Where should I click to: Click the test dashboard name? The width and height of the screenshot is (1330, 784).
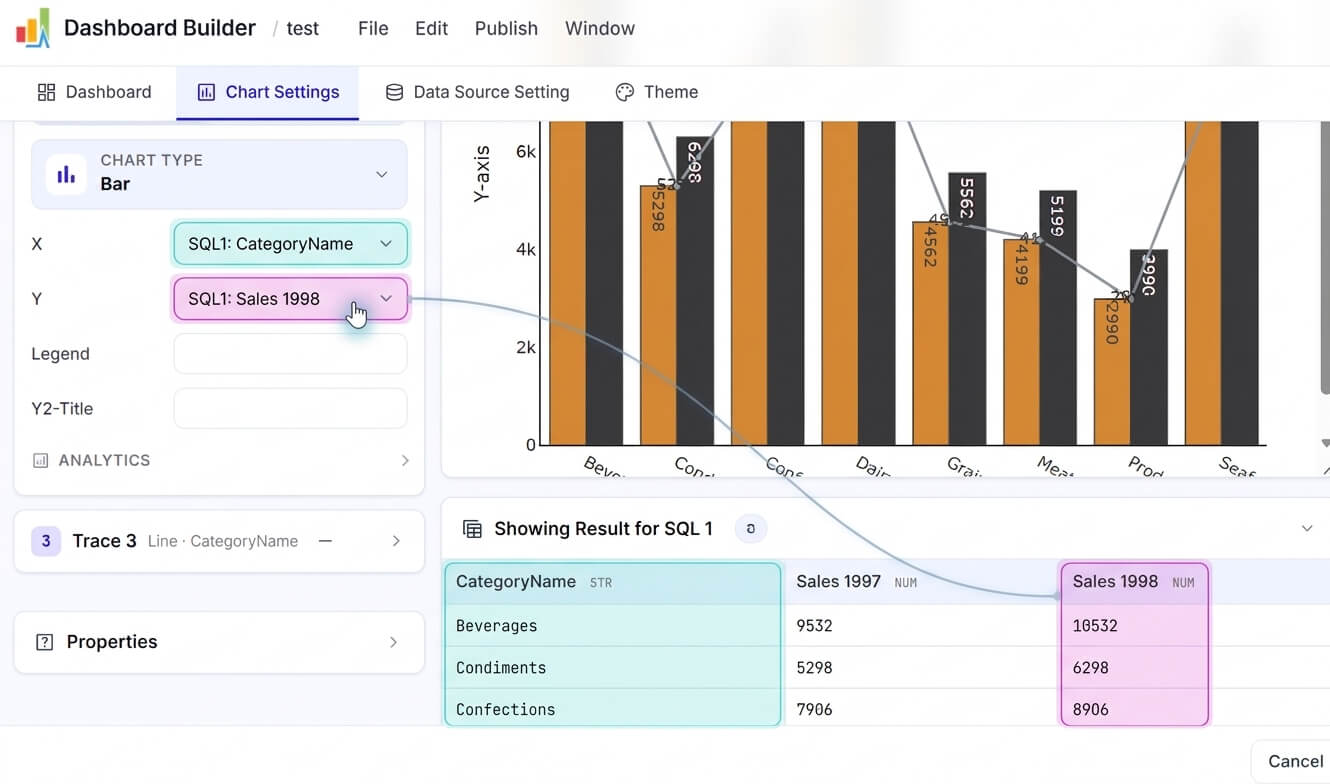[302, 28]
